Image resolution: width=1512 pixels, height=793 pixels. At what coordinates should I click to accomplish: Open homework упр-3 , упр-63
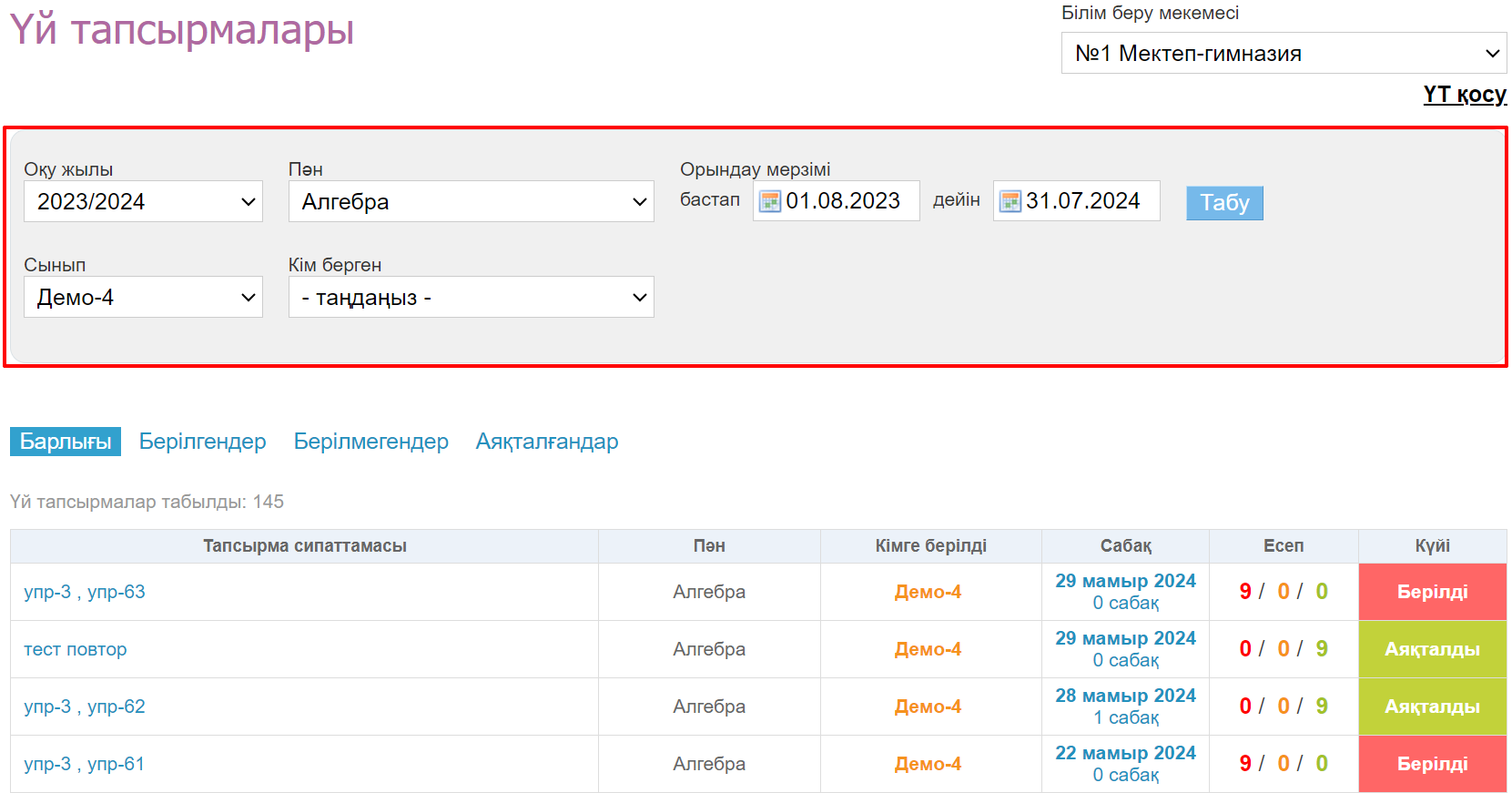coord(85,592)
